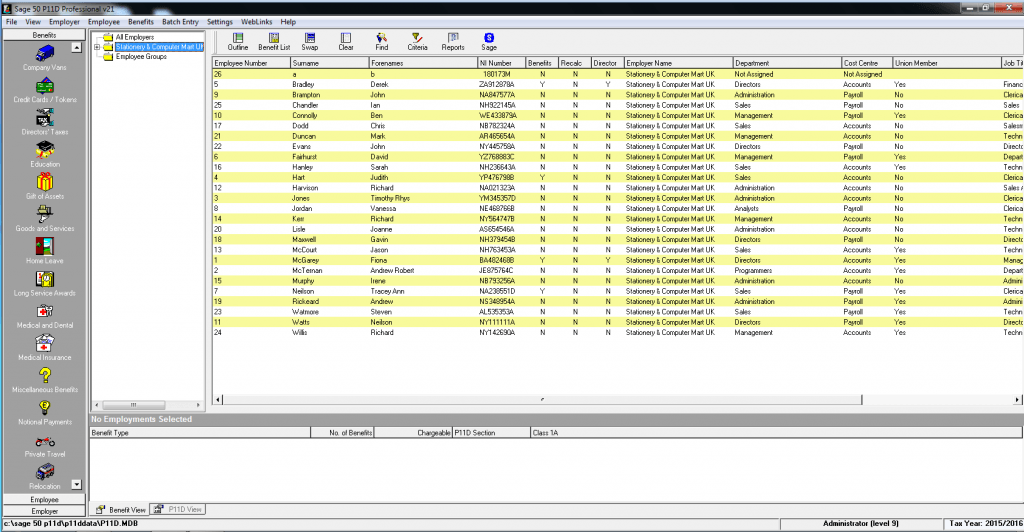Select Goods and Services icon
The height and width of the screenshot is (532, 1024).
click(x=44, y=214)
